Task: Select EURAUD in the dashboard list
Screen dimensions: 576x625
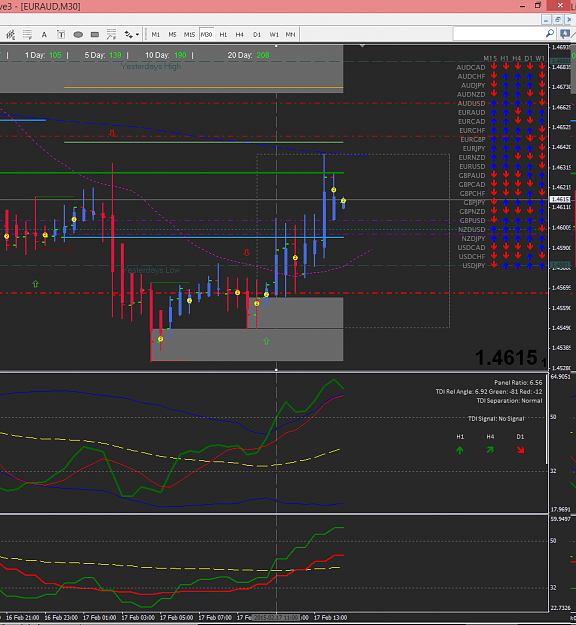Action: click(472, 112)
